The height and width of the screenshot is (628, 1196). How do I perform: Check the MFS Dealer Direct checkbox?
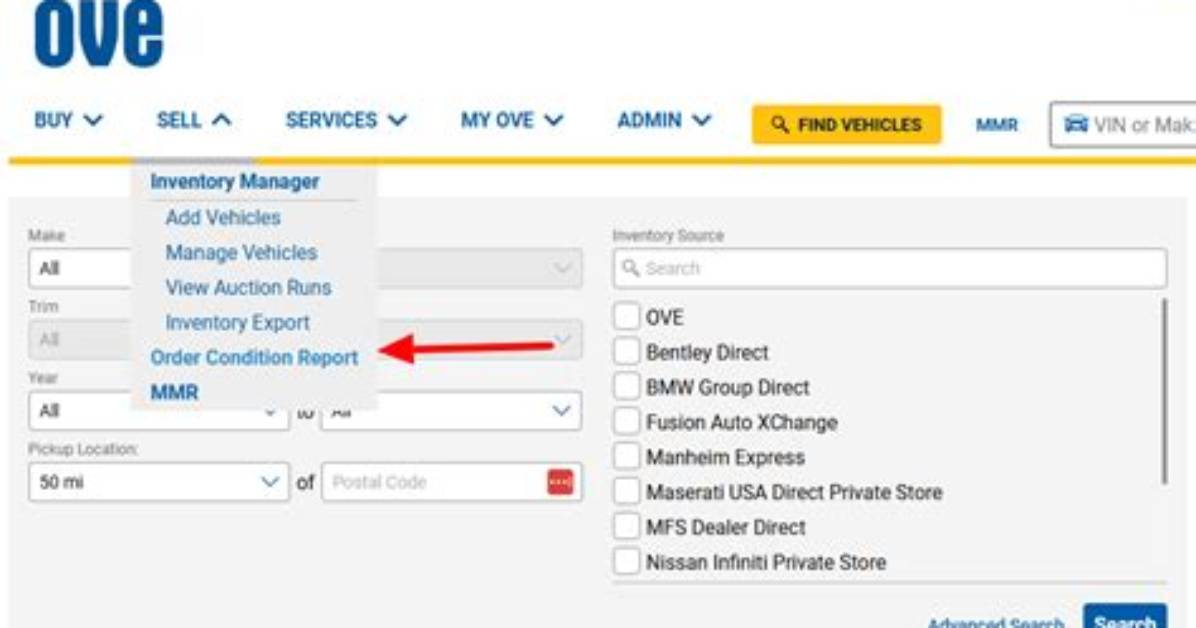coord(626,527)
